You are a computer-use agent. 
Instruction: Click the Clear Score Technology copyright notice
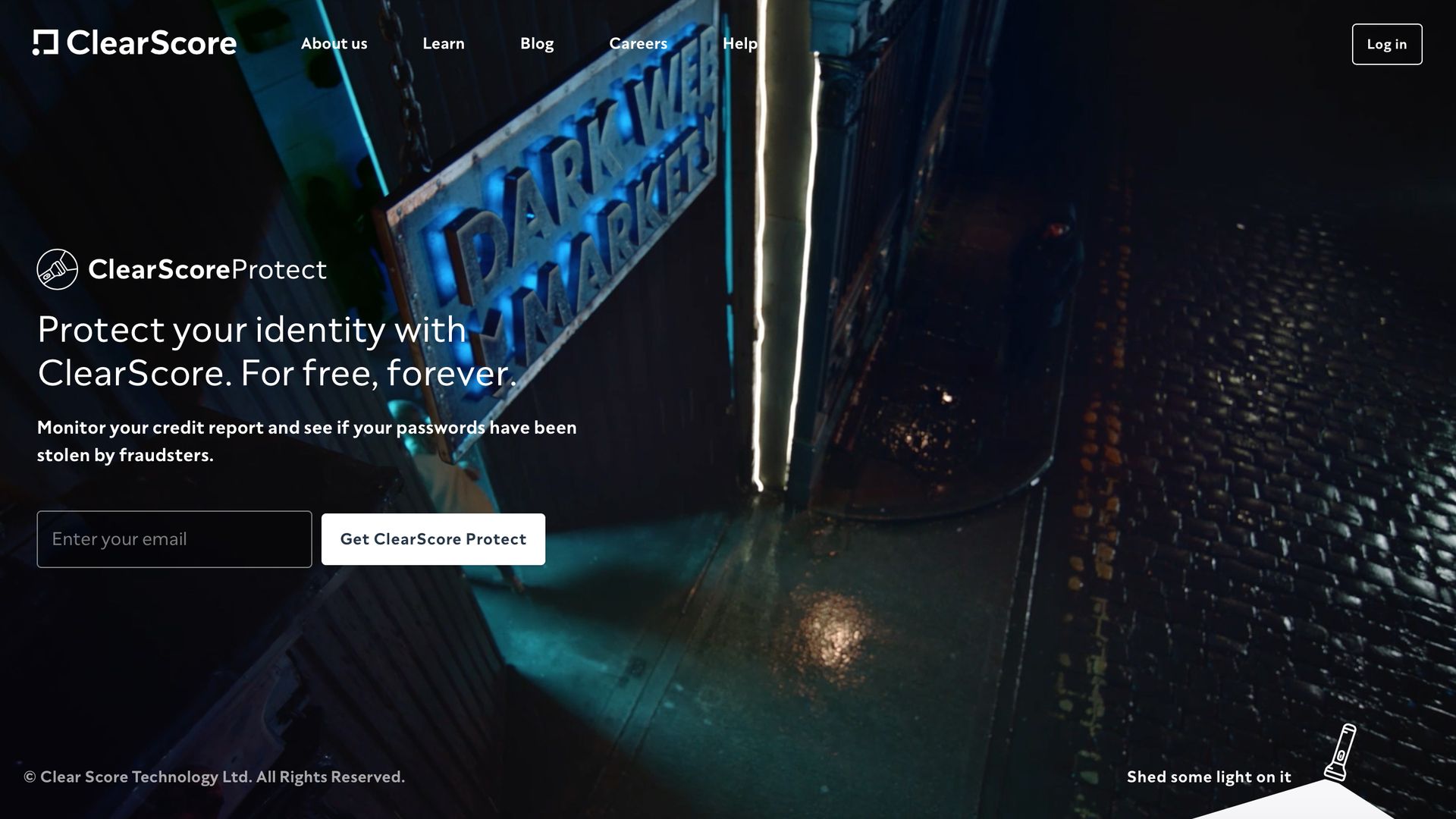(x=215, y=777)
